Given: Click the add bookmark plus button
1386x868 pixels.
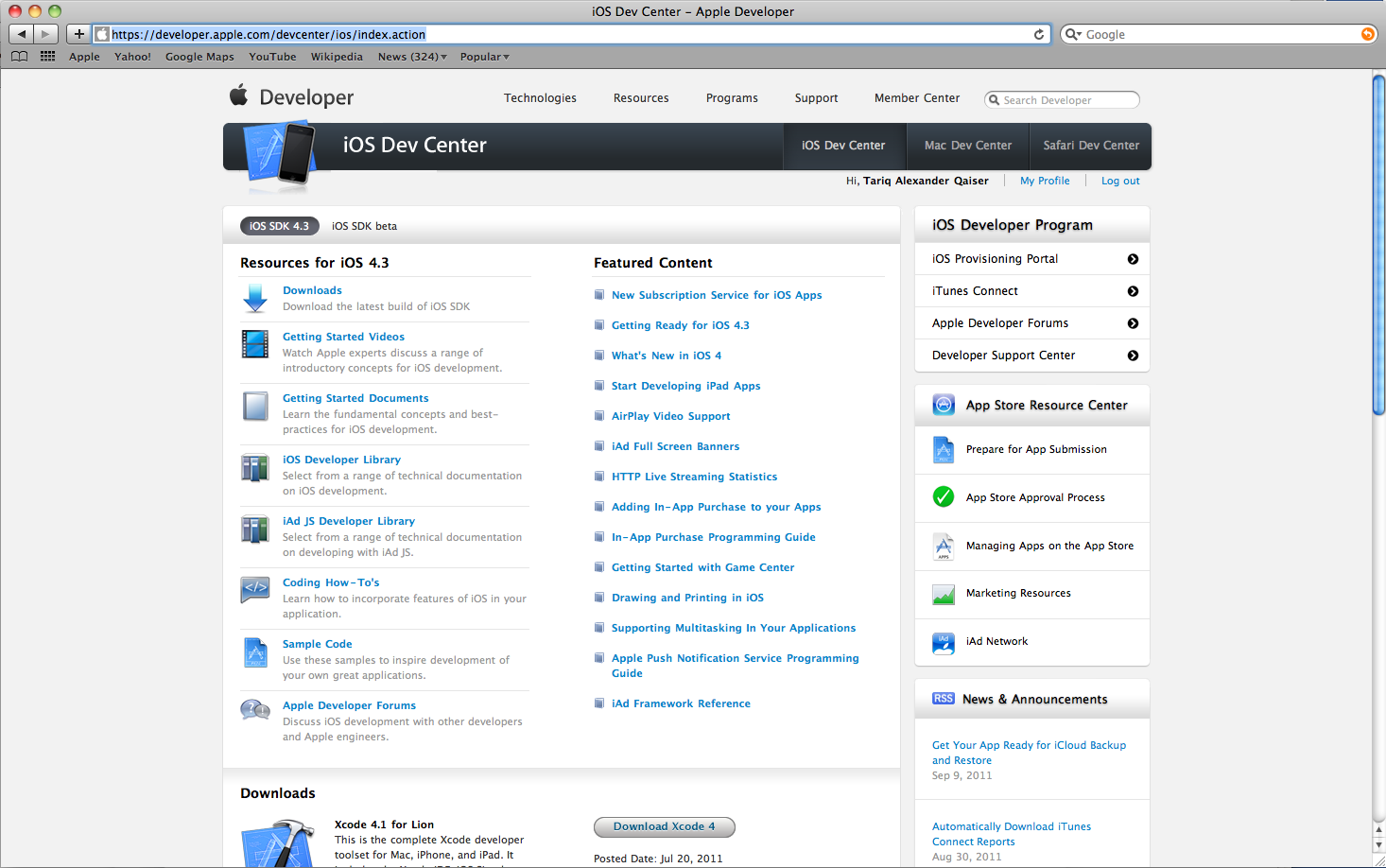Looking at the screenshot, I should point(79,34).
